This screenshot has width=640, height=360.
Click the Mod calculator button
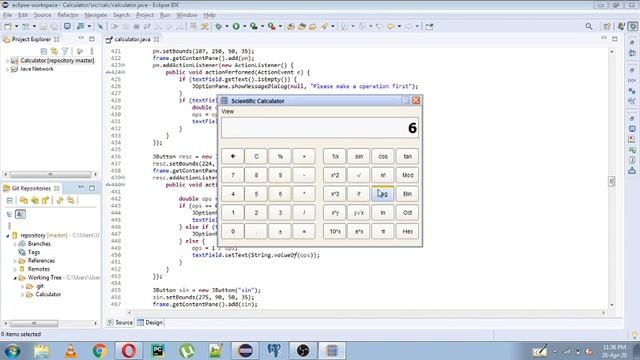pos(407,175)
